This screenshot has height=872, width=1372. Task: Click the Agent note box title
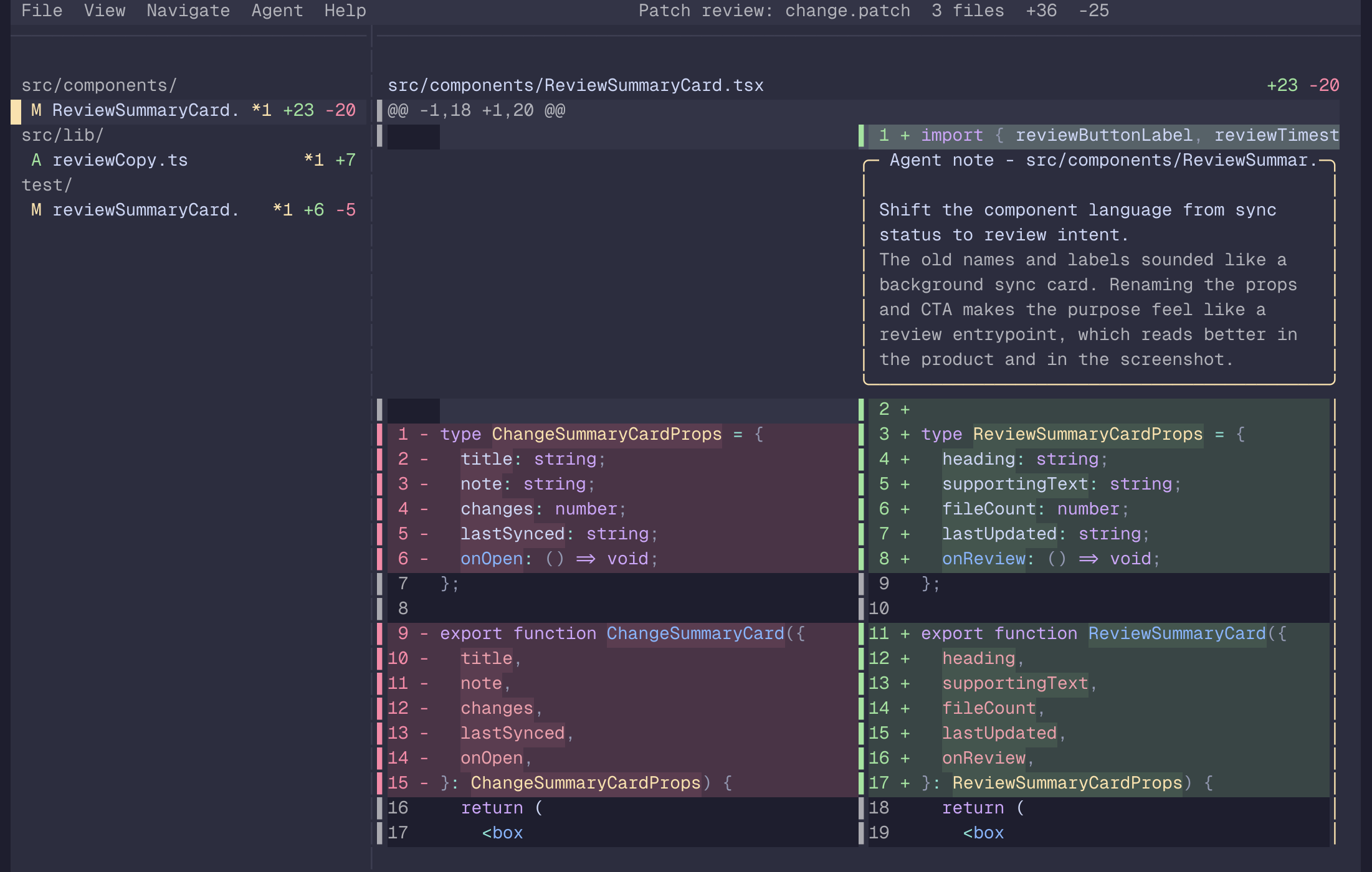(x=1103, y=160)
